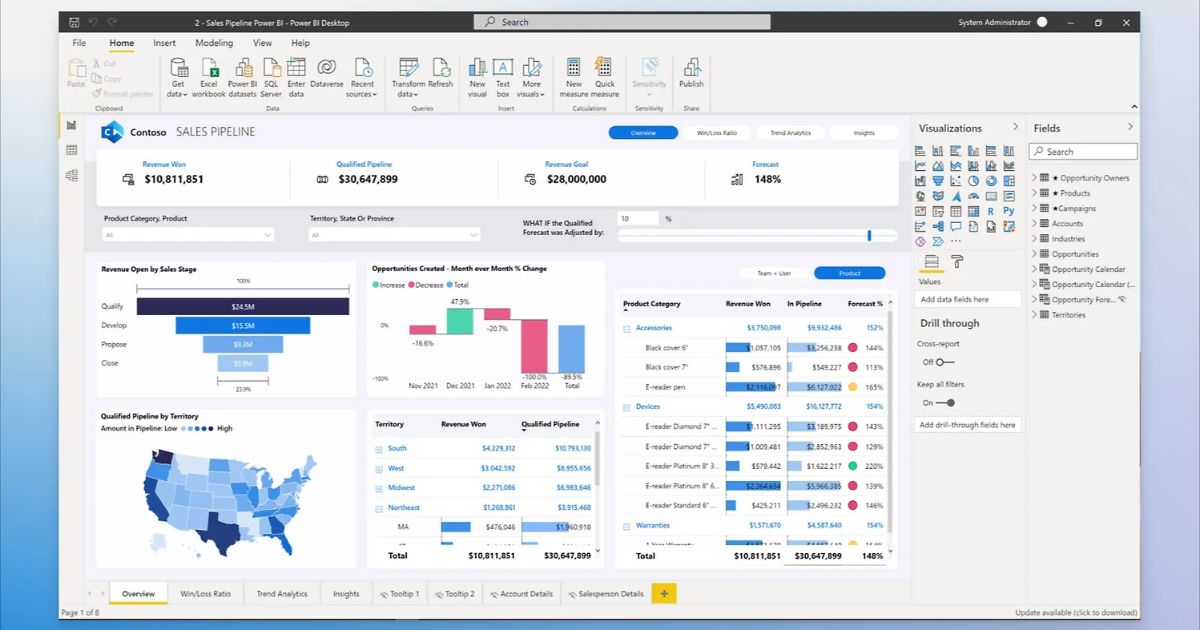This screenshot has height=630, width=1200.
Task: Open Excel workbook data source
Action: click(x=209, y=68)
